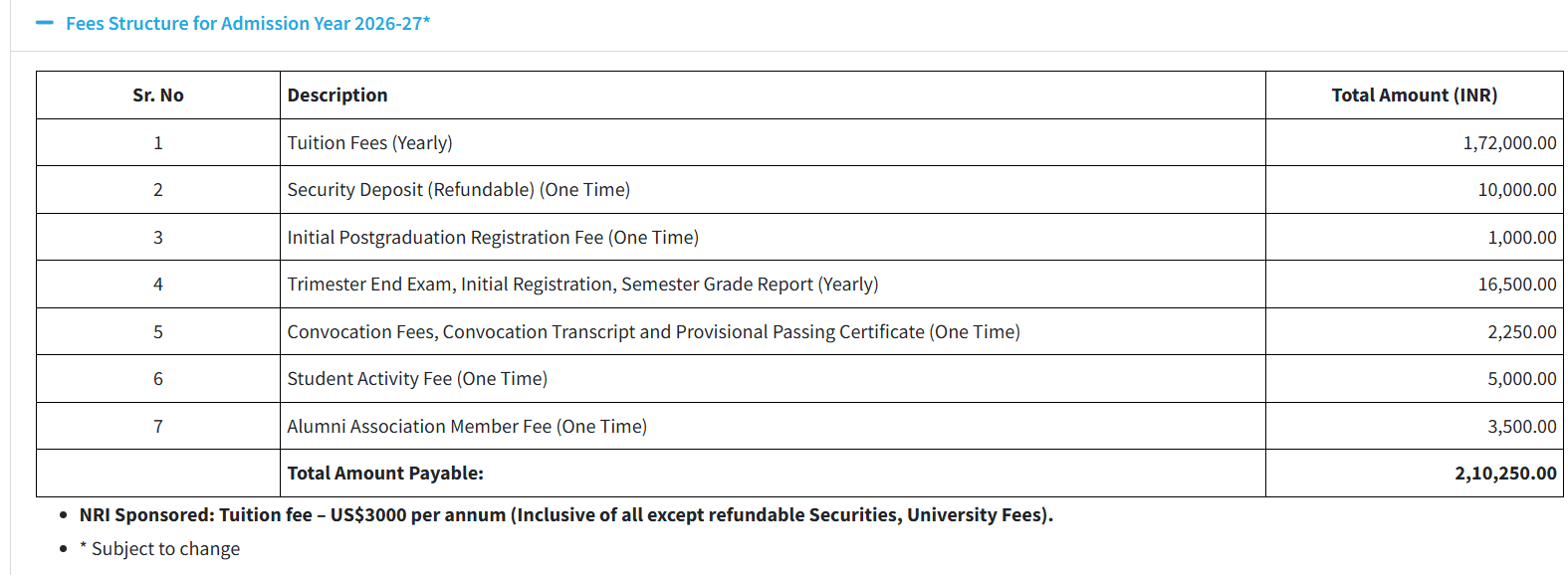
Task: Click the 16,500.00 amount cell
Action: 1516,285
